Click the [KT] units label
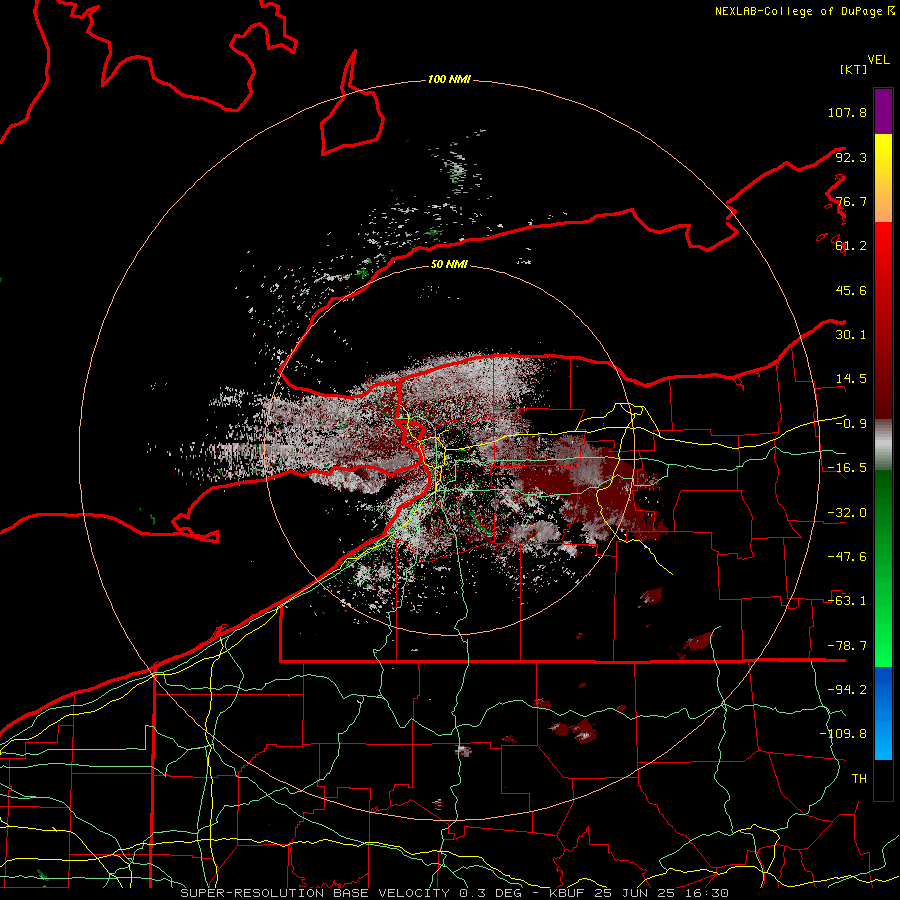 [x=854, y=69]
